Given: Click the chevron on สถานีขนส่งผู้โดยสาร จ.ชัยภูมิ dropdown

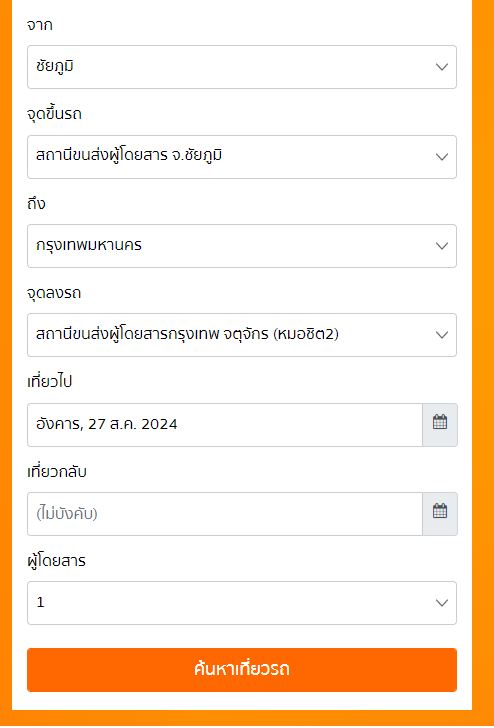Looking at the screenshot, I should click(442, 157).
